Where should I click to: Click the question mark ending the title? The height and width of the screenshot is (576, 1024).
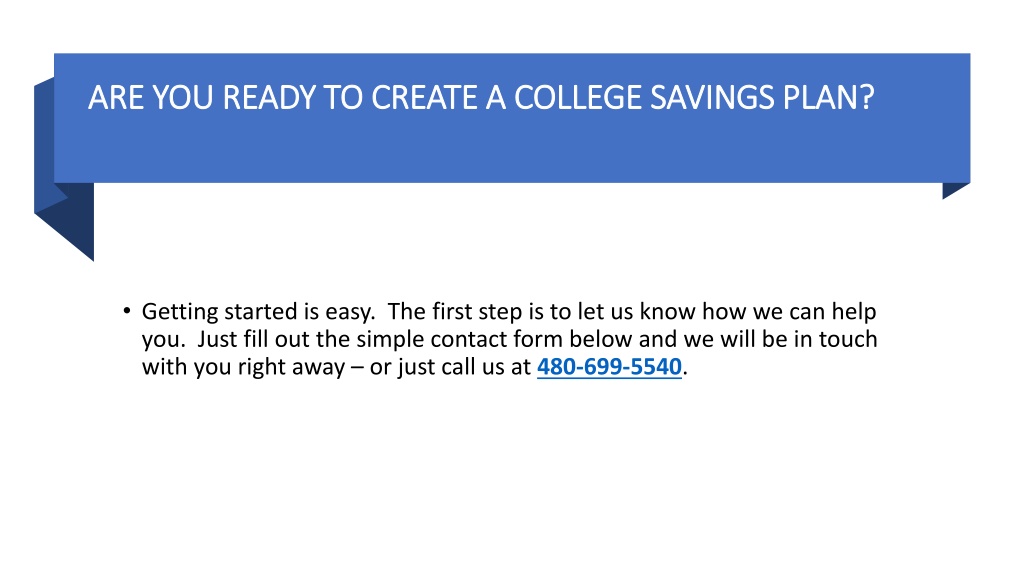click(x=867, y=98)
